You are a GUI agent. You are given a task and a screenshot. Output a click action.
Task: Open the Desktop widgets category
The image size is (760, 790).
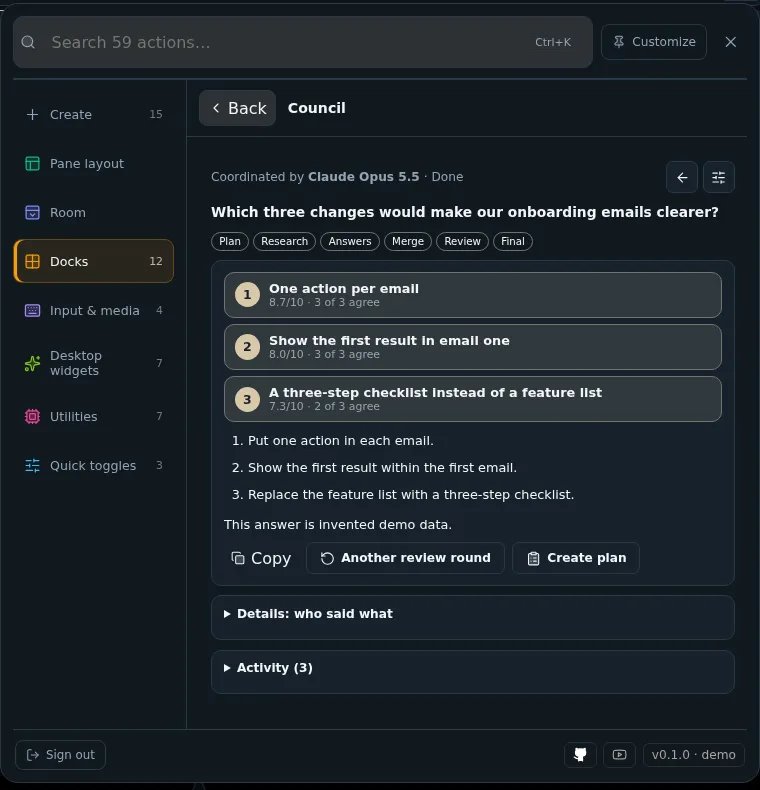(x=94, y=363)
